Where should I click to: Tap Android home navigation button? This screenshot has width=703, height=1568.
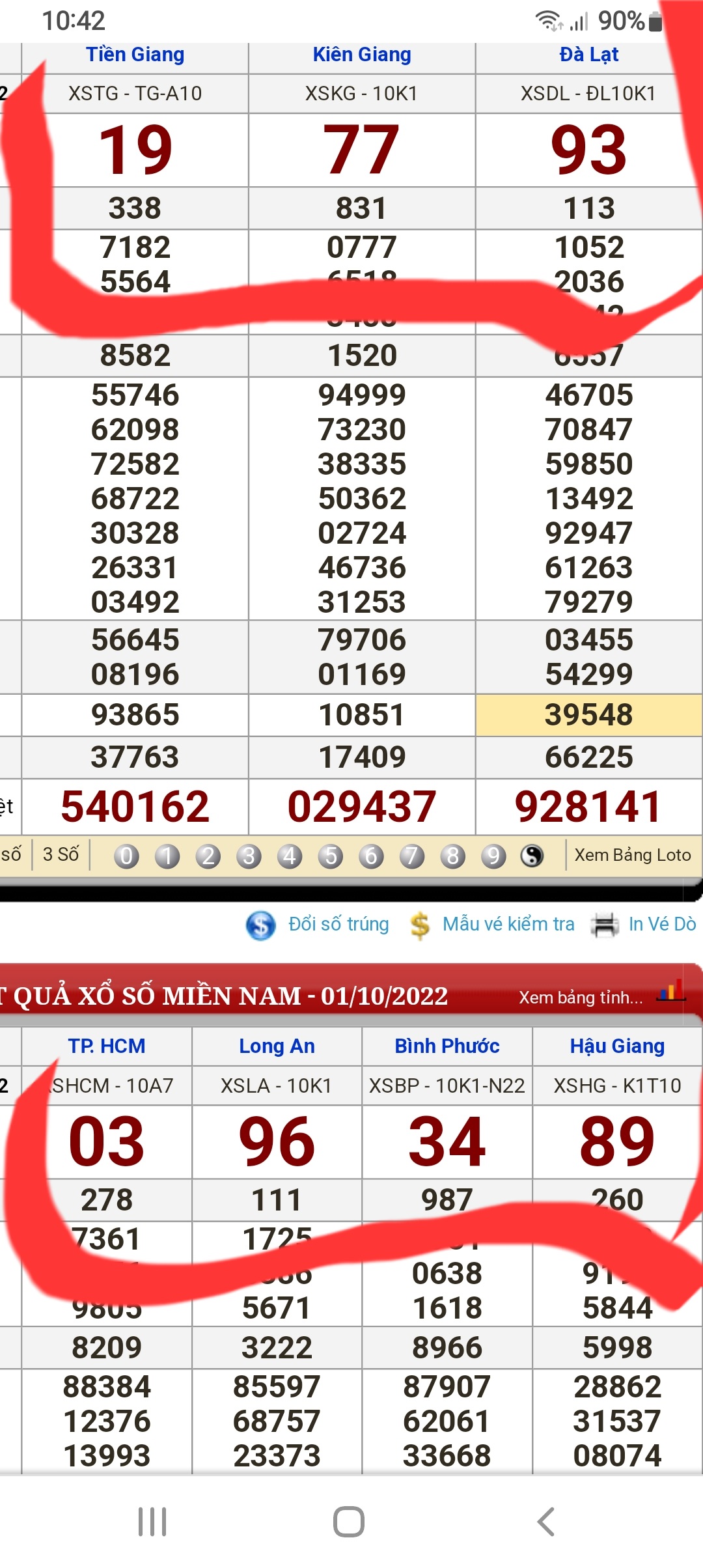click(x=349, y=1522)
